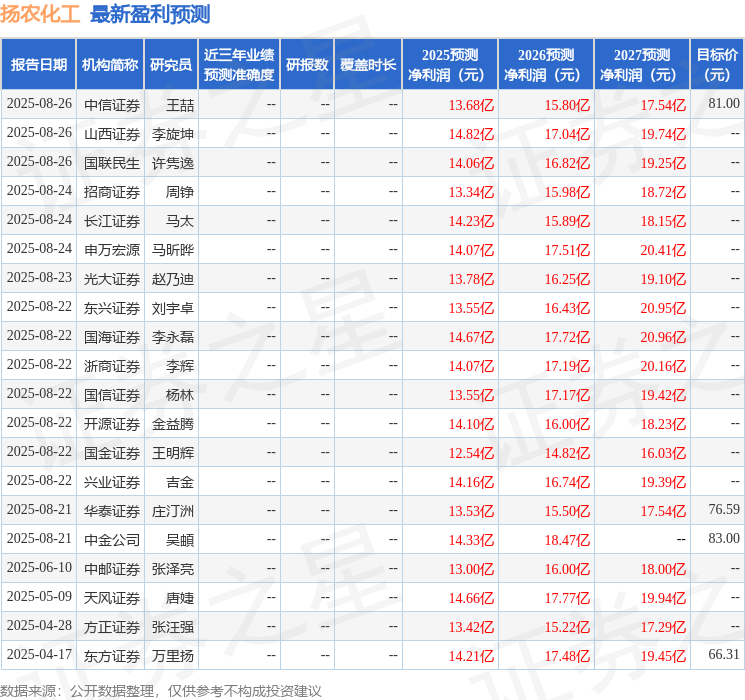Click researcher name 王喆
This screenshot has height=700, width=745.
180,105
